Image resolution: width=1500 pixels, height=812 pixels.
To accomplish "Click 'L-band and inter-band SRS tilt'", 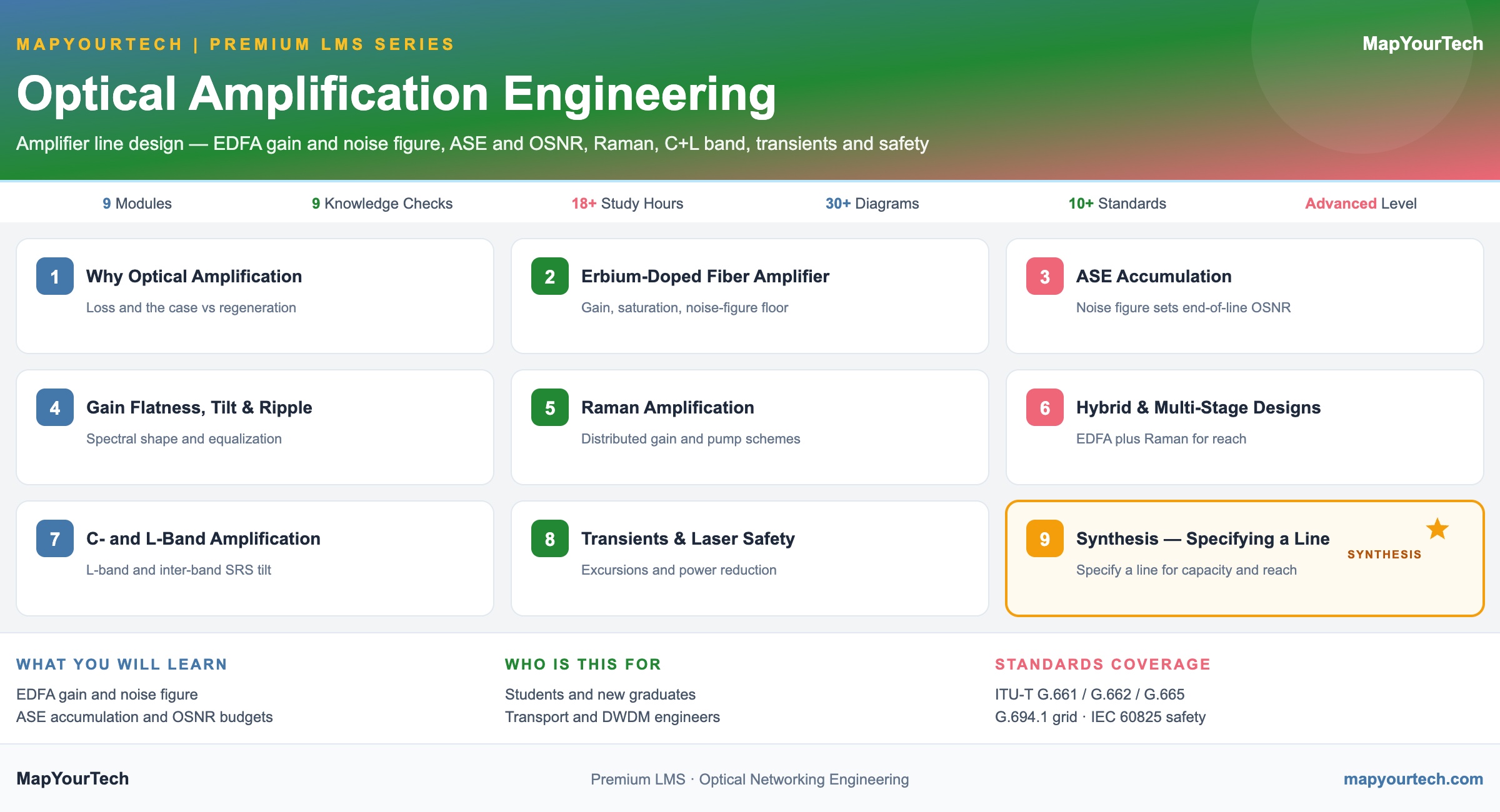I will coord(179,570).
